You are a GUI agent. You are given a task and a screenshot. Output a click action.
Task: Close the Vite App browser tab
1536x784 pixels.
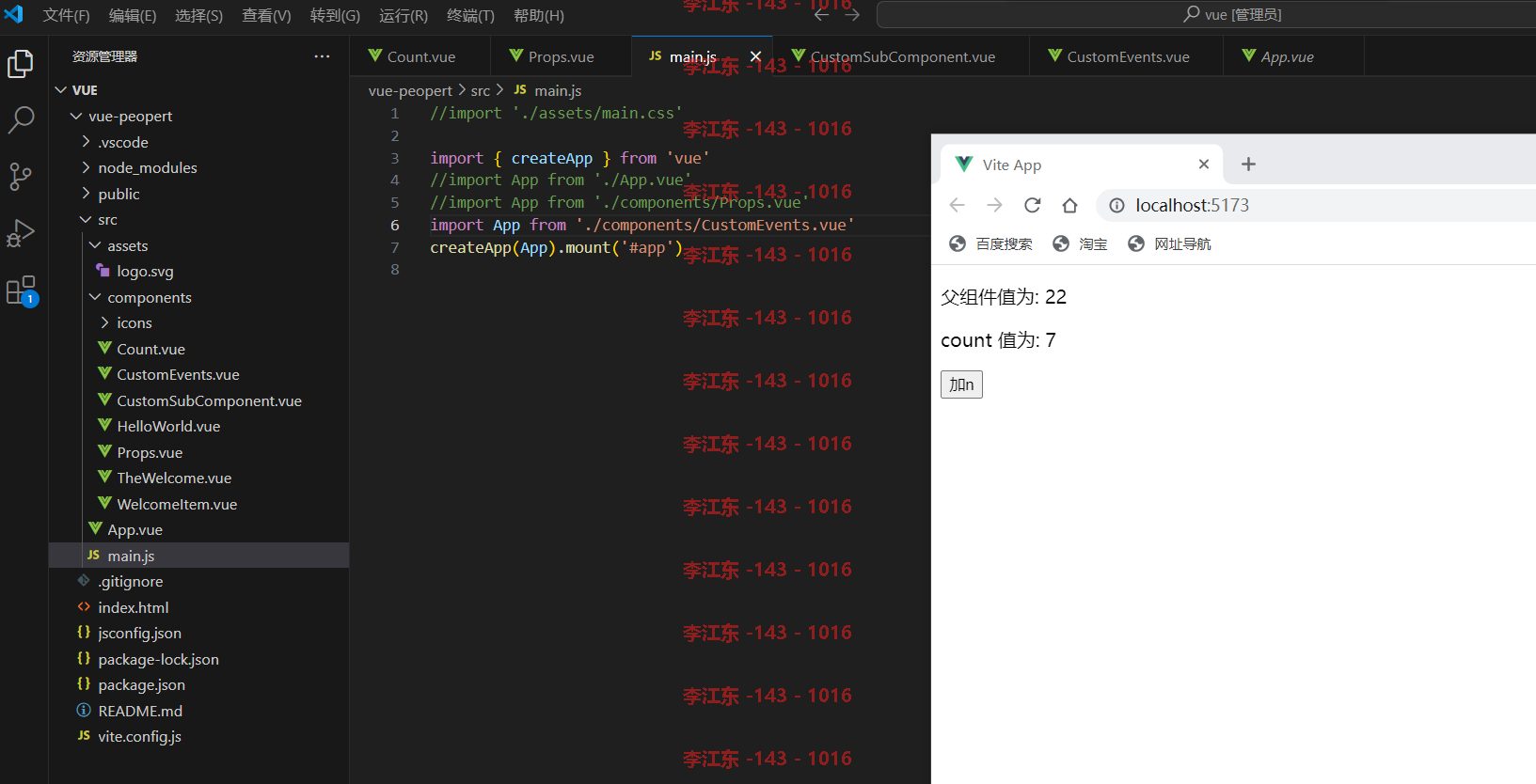1204,164
